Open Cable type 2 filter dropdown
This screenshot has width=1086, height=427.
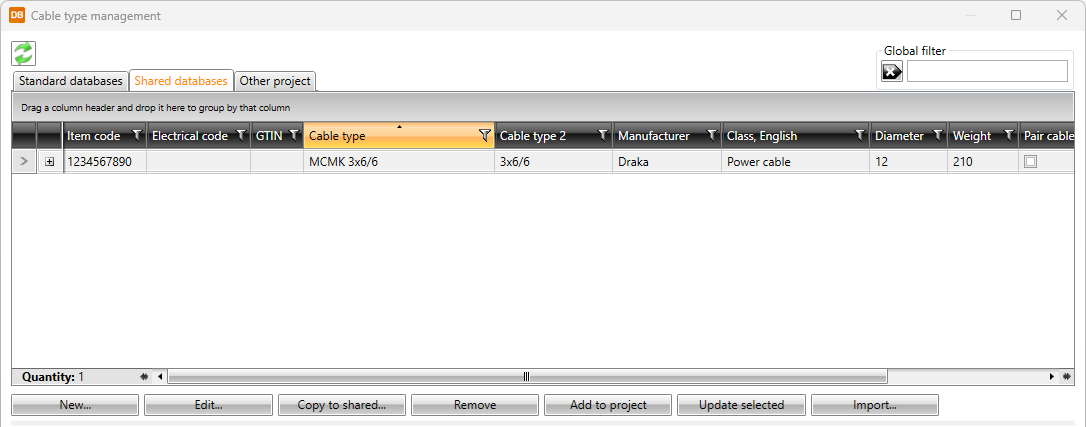pos(602,136)
